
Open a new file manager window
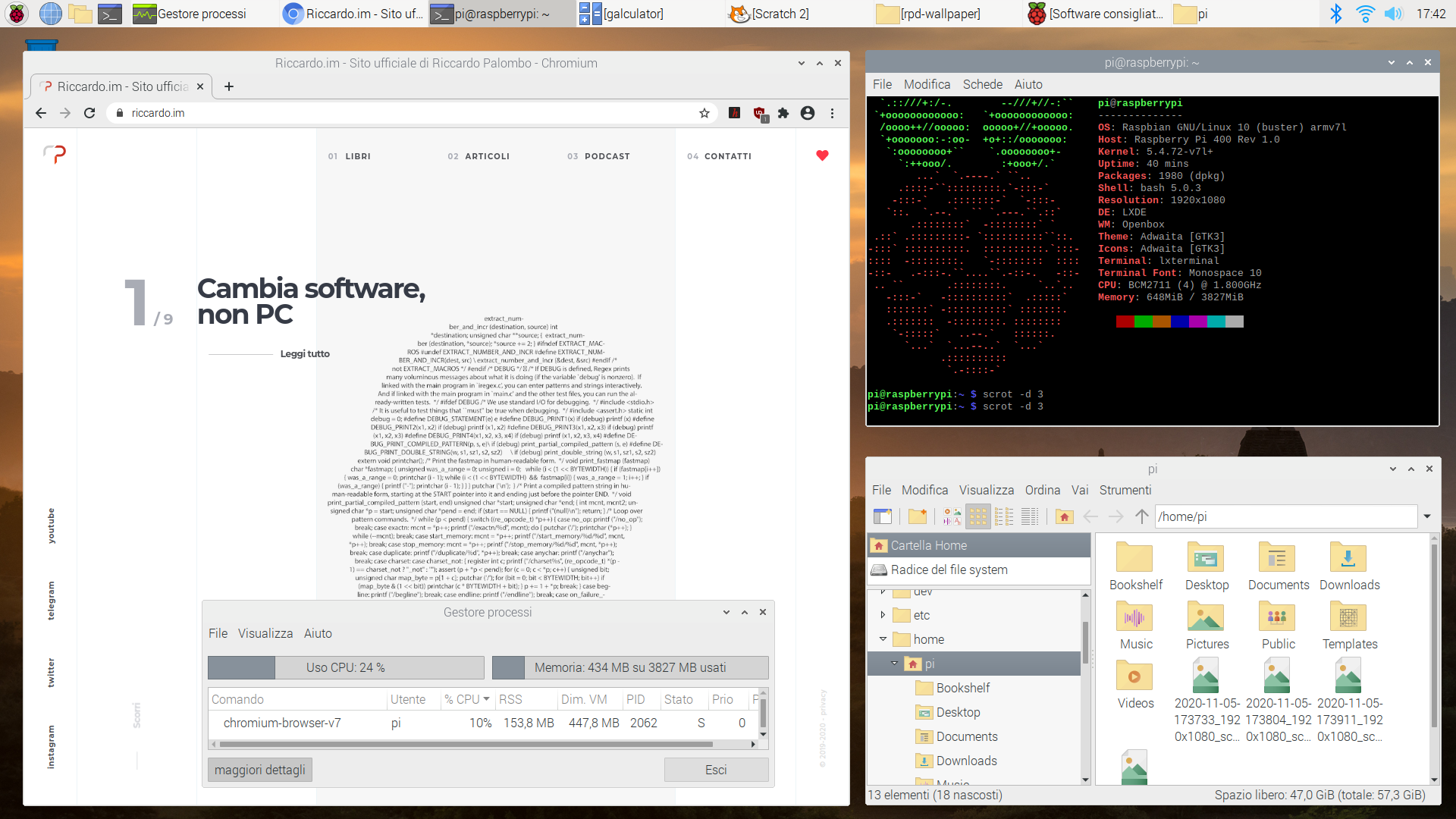tap(883, 517)
